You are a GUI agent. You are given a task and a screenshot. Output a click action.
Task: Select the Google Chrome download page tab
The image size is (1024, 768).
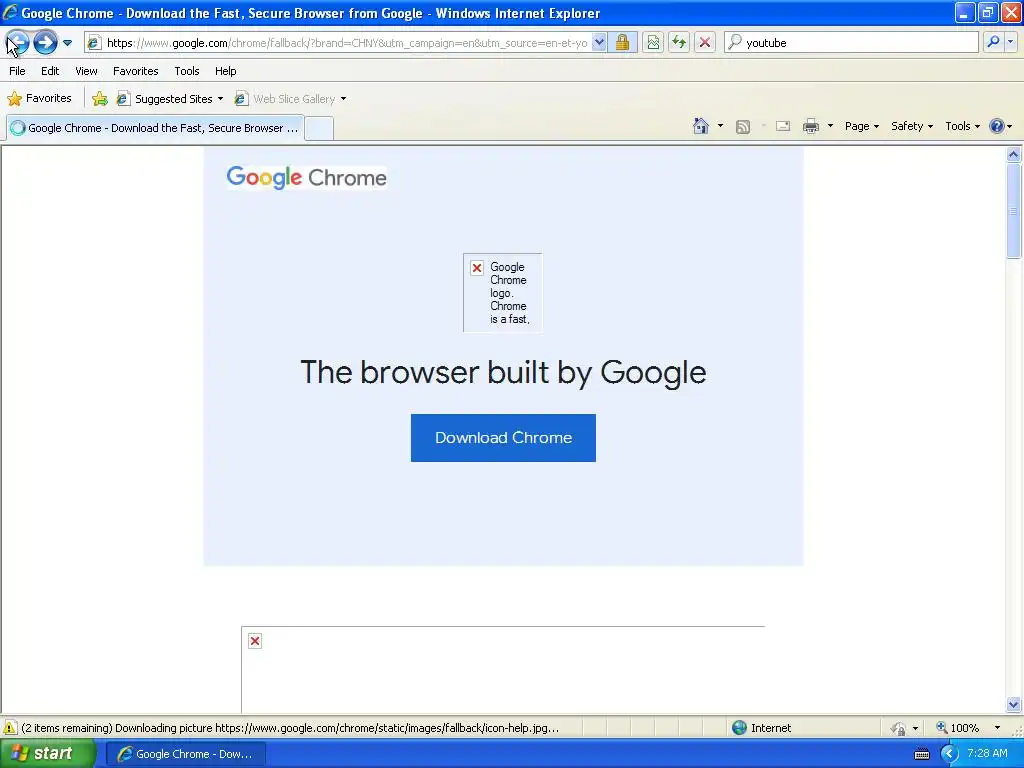click(155, 128)
